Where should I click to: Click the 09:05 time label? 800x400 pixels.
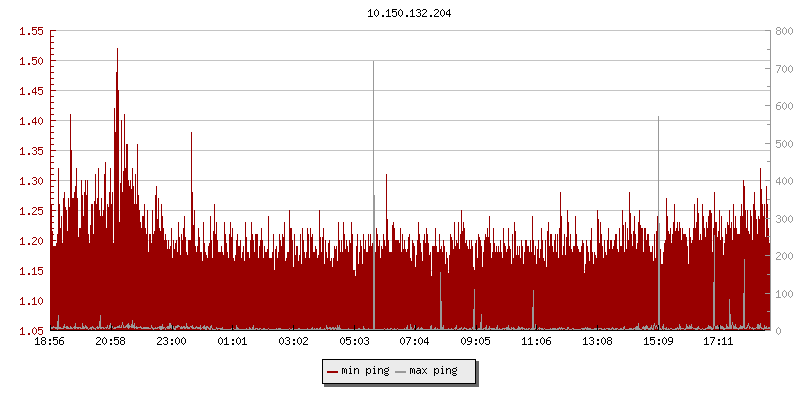click(476, 342)
